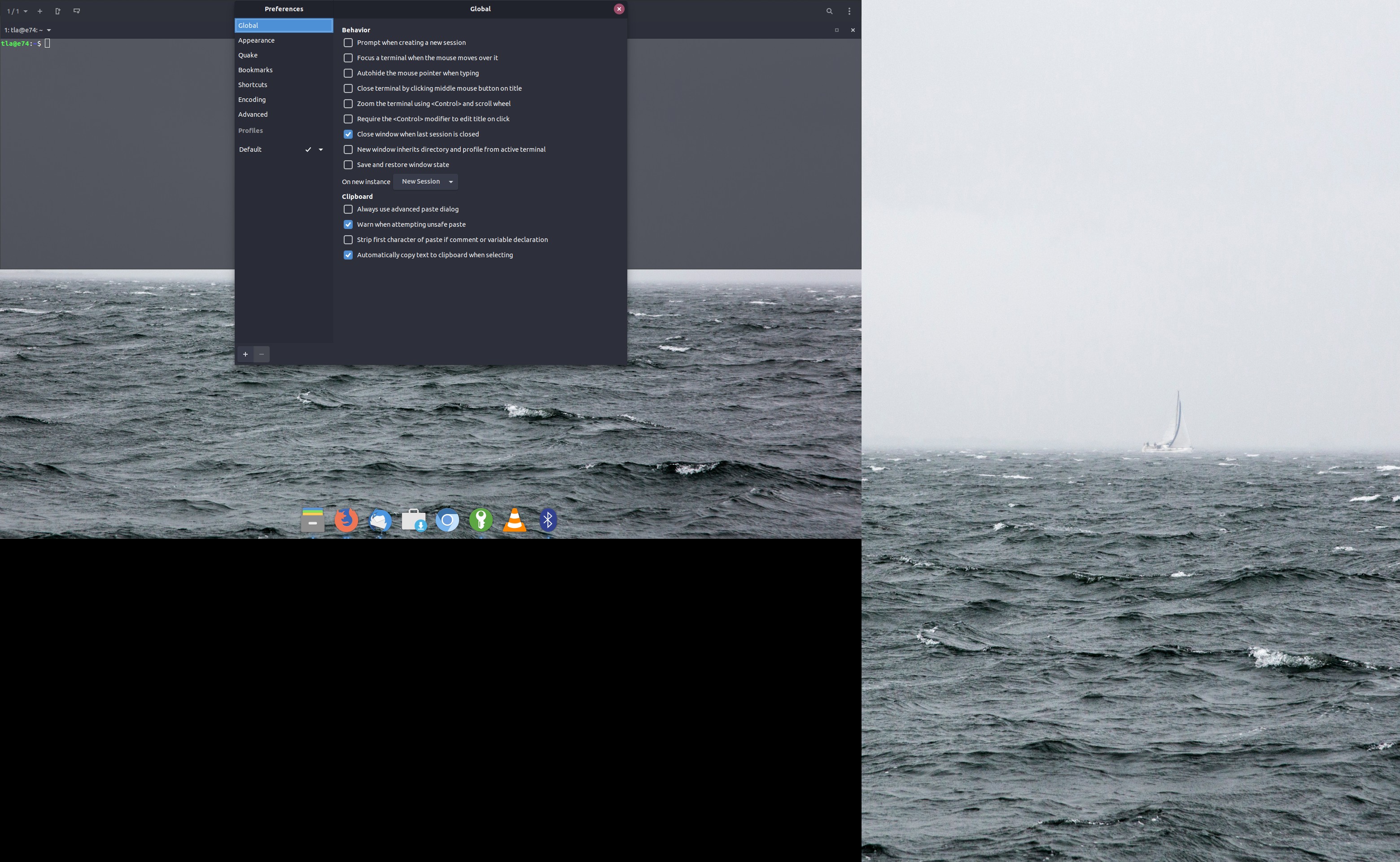1400x862 pixels.
Task: Open the Advanced preferences page
Action: [x=253, y=114]
